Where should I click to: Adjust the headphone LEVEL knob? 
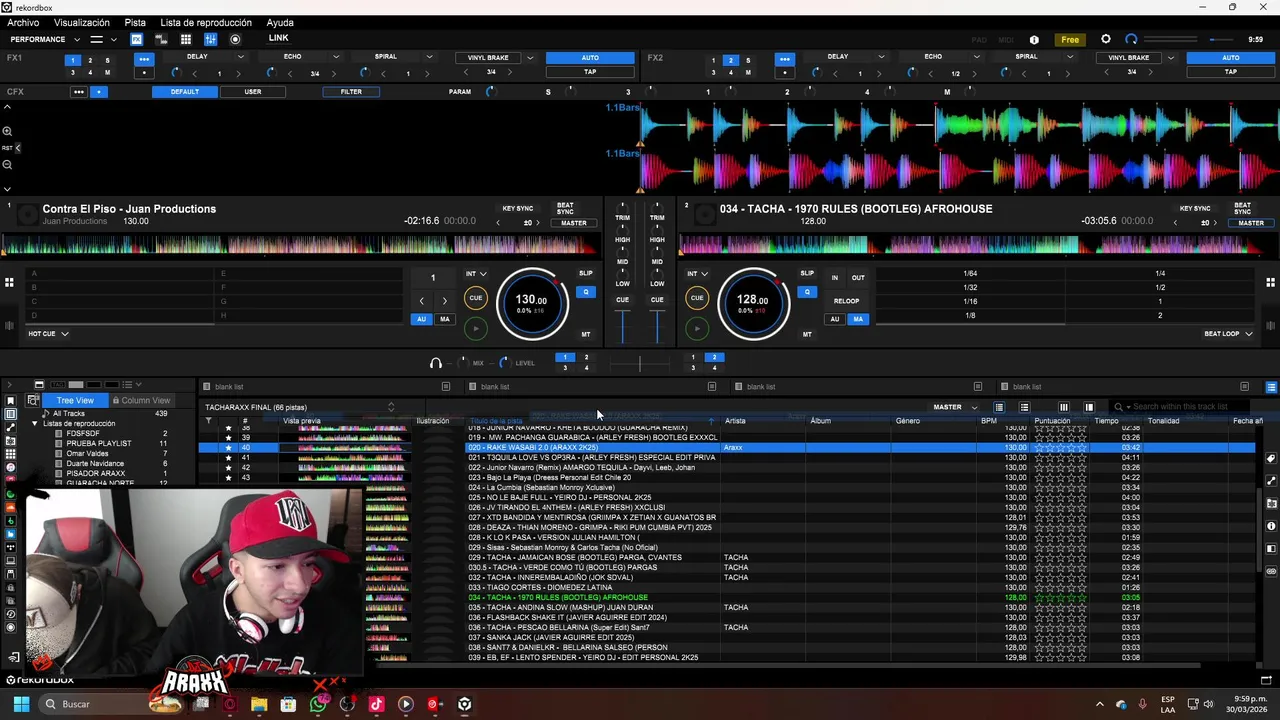point(504,363)
